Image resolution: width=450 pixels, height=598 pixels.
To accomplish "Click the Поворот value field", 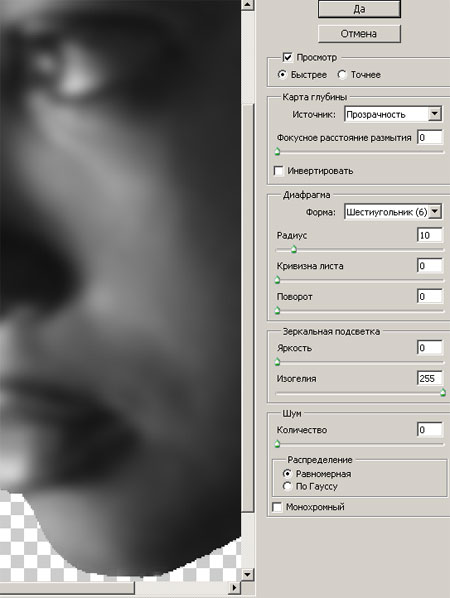I will click(x=430, y=296).
